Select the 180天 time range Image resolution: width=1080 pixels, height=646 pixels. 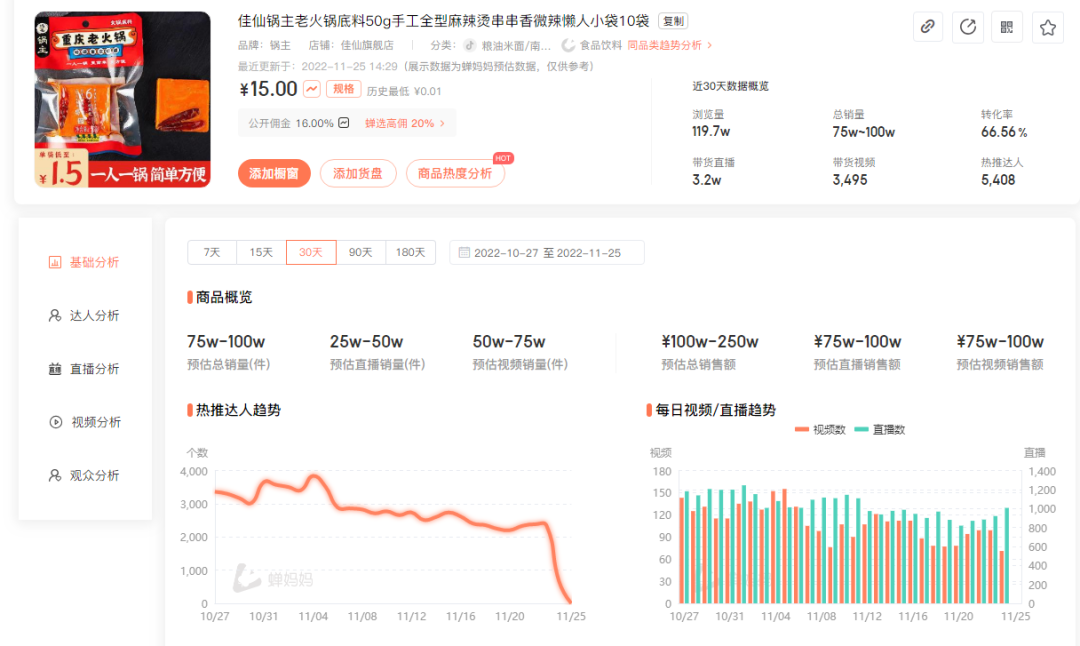click(x=411, y=252)
